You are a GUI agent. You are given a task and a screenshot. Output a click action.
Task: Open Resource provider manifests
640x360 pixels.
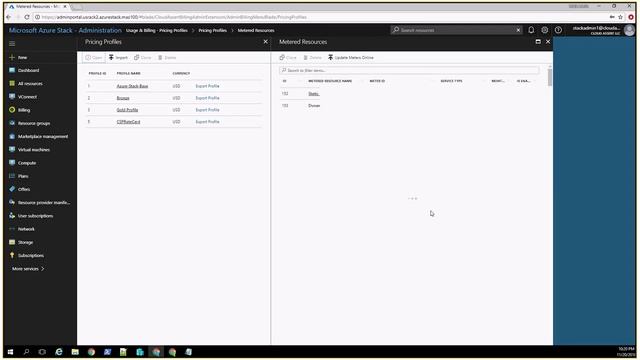pos(44,203)
